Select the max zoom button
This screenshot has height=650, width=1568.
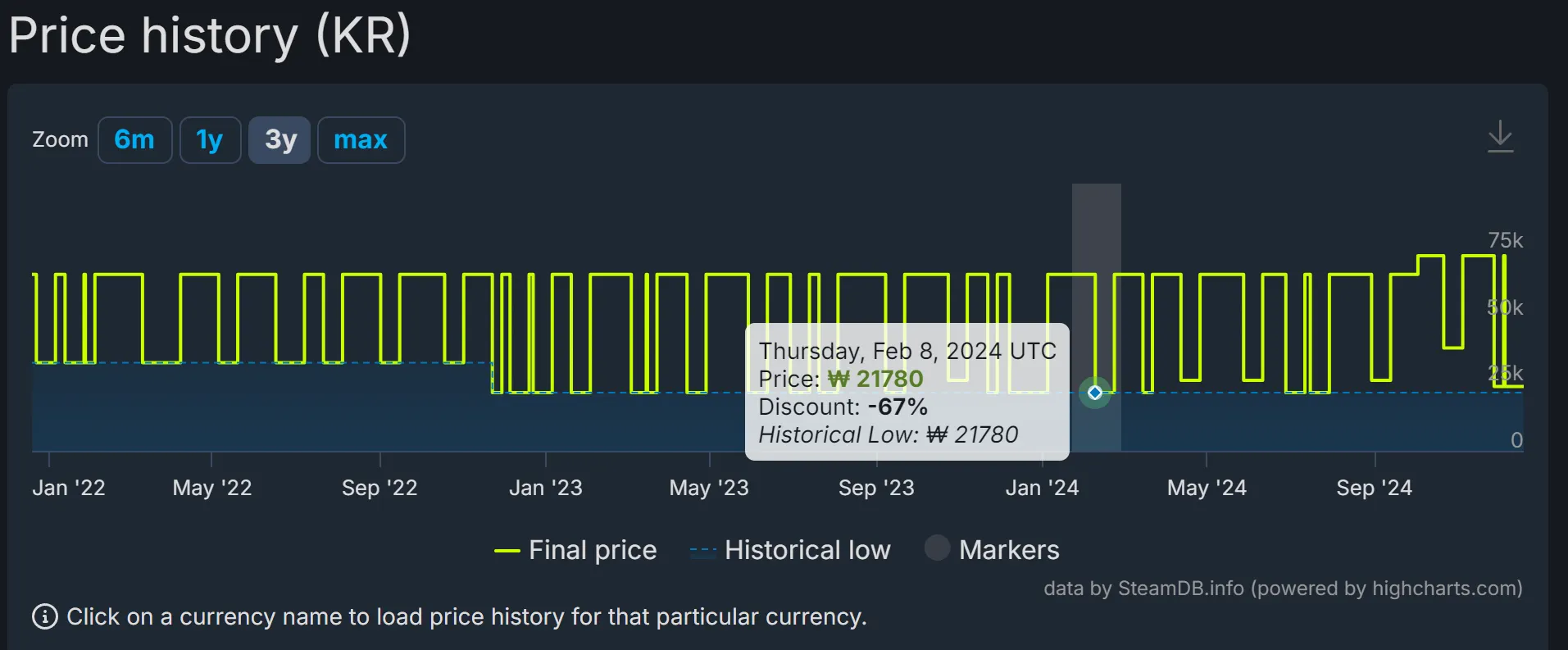coord(361,140)
